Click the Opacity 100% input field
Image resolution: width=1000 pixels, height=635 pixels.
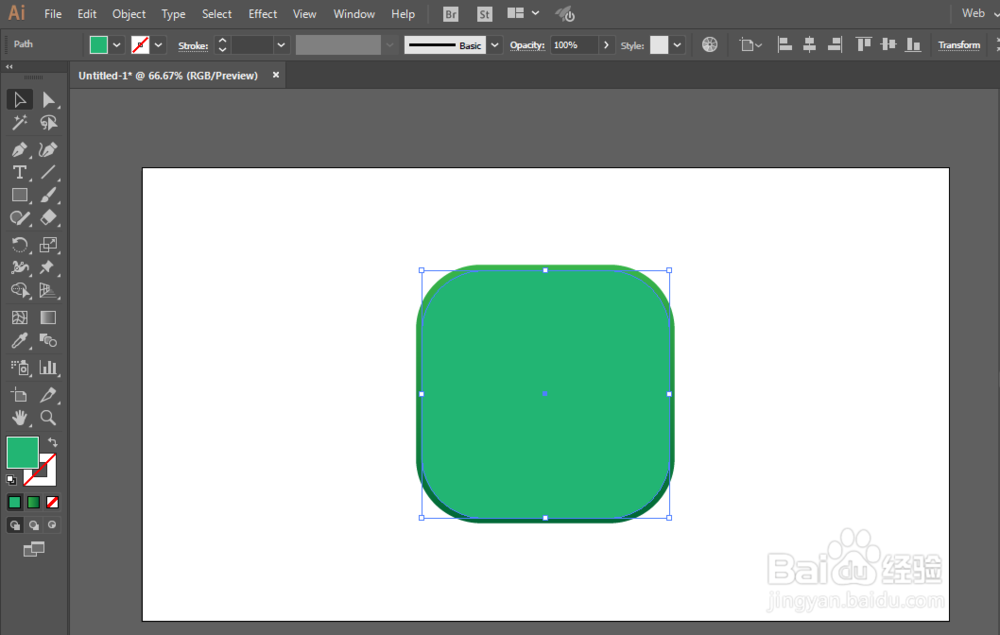tap(574, 45)
